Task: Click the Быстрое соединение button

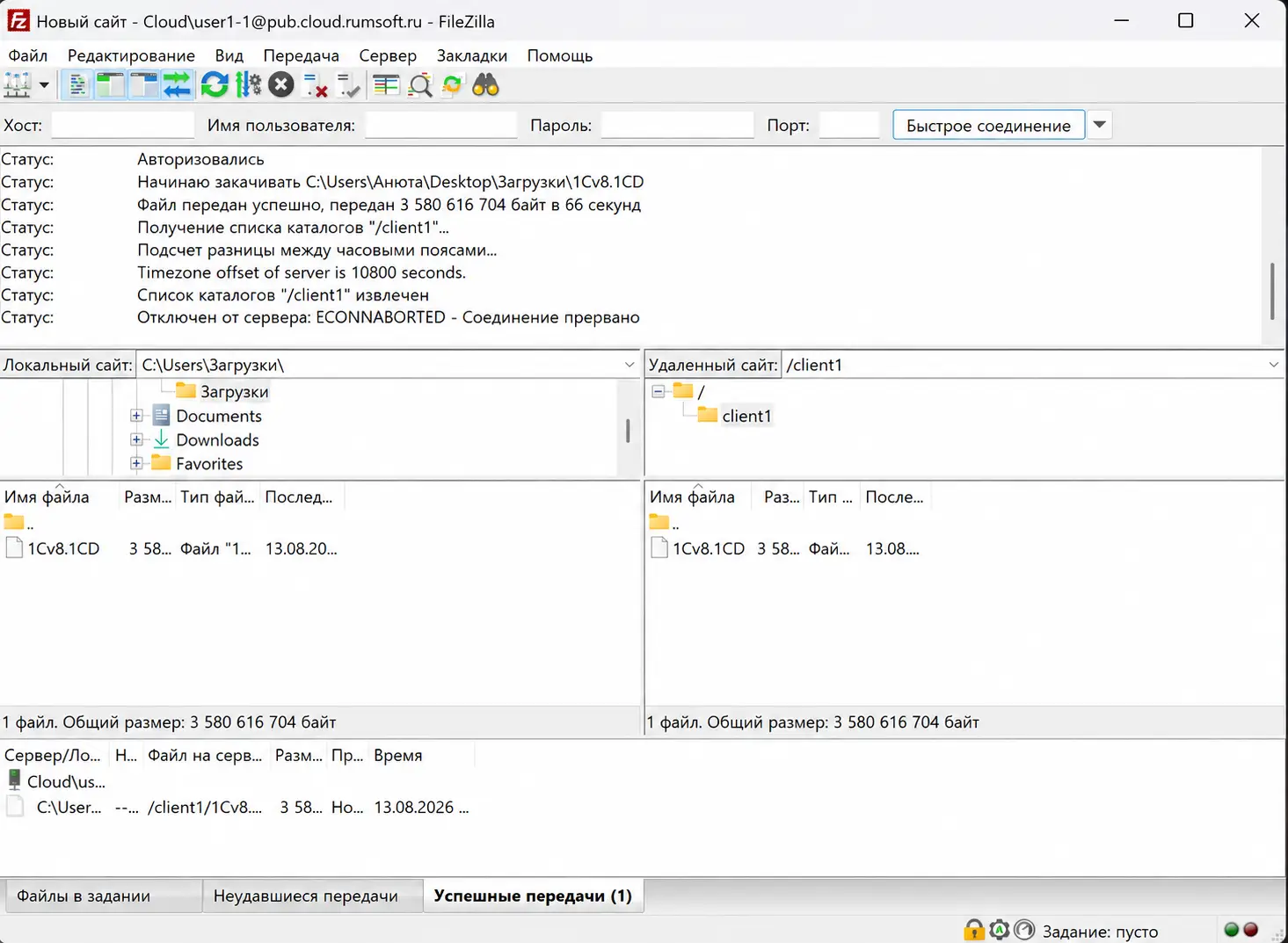Action: coord(988,125)
